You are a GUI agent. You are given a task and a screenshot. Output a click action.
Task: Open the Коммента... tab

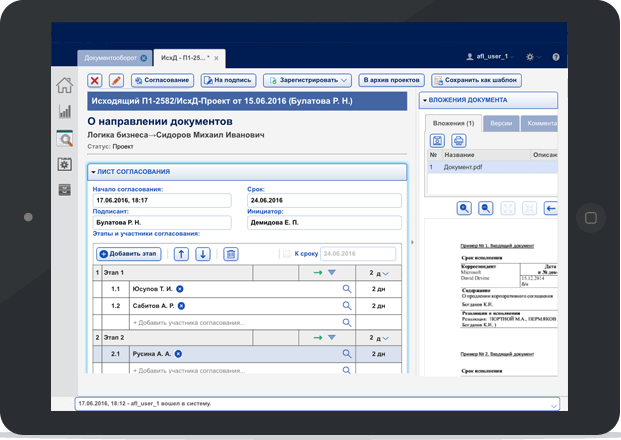539,124
